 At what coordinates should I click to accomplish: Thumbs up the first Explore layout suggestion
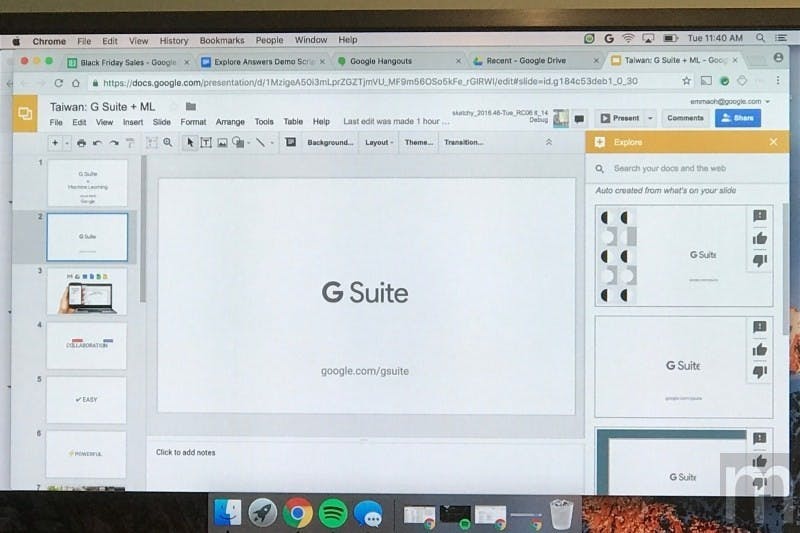click(x=760, y=239)
